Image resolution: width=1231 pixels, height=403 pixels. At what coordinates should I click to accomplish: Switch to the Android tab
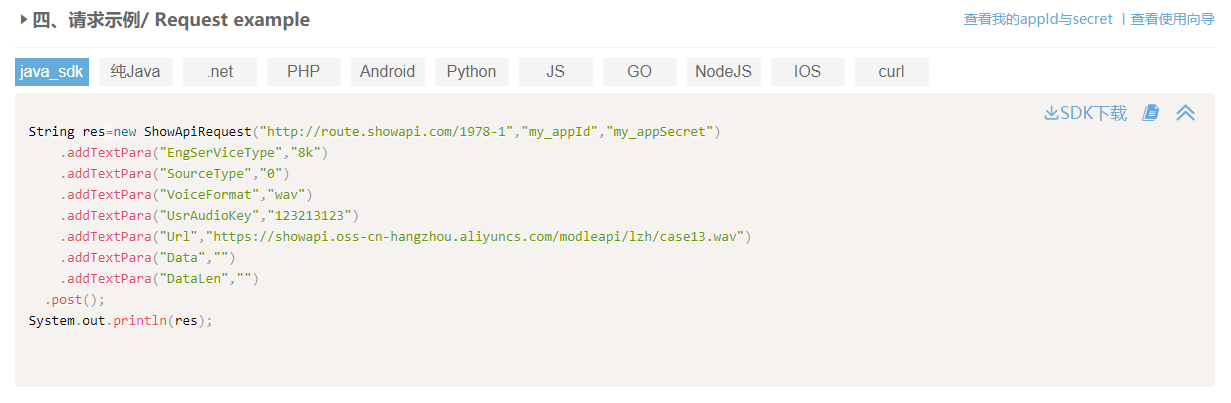(388, 72)
